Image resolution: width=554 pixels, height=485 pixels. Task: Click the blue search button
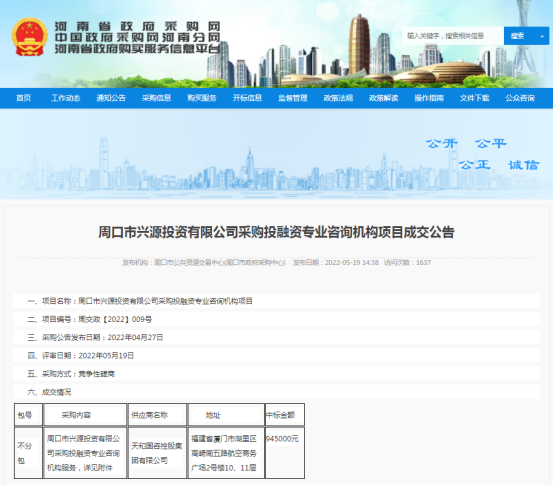tap(518, 36)
